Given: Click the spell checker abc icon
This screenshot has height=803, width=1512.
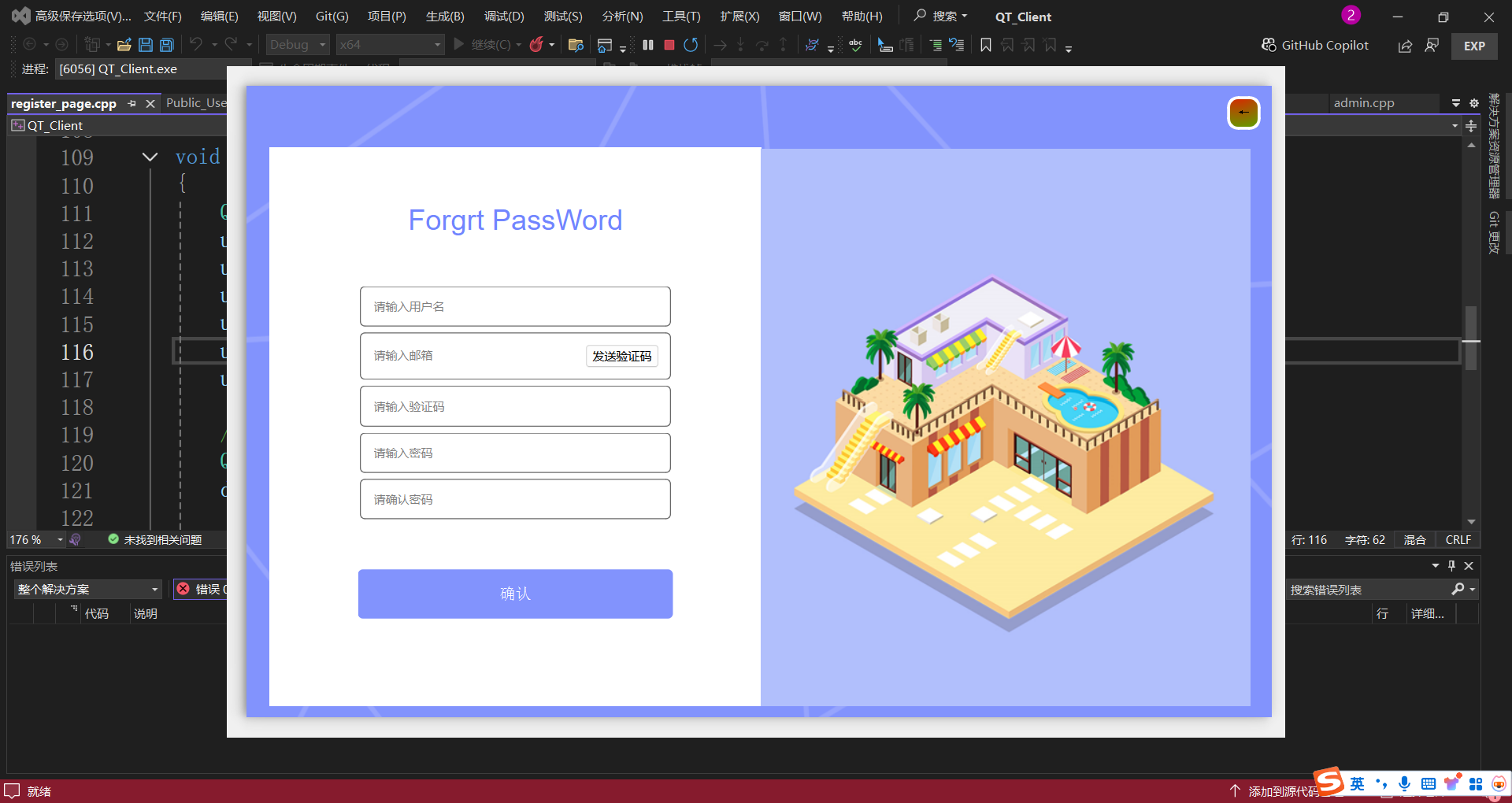Looking at the screenshot, I should coord(855,45).
